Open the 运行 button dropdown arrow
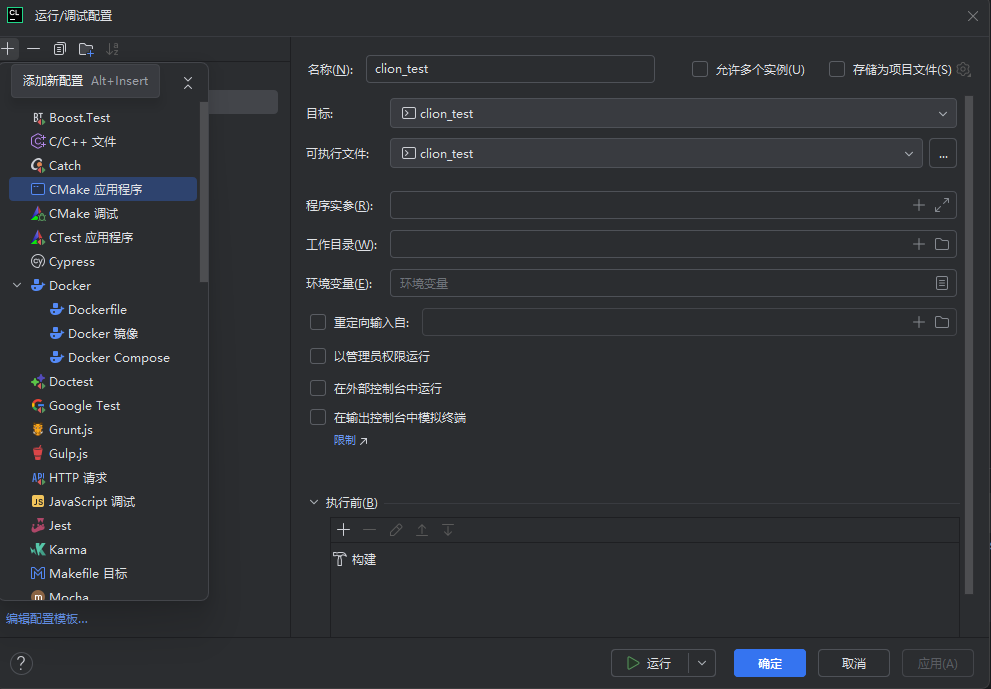 (x=702, y=663)
